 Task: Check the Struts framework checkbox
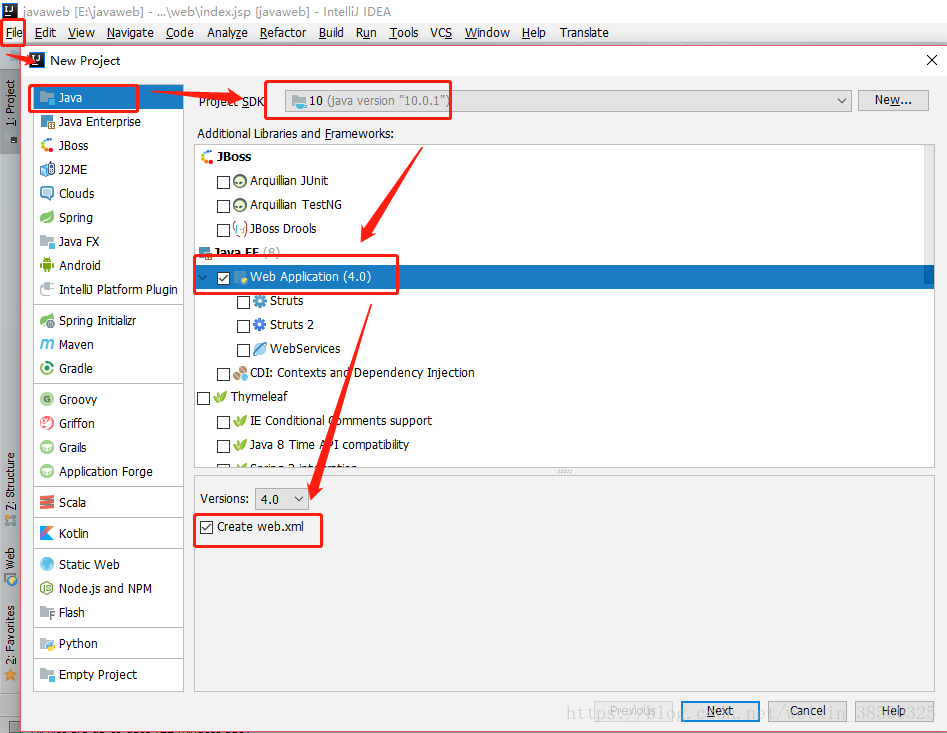[x=243, y=302]
